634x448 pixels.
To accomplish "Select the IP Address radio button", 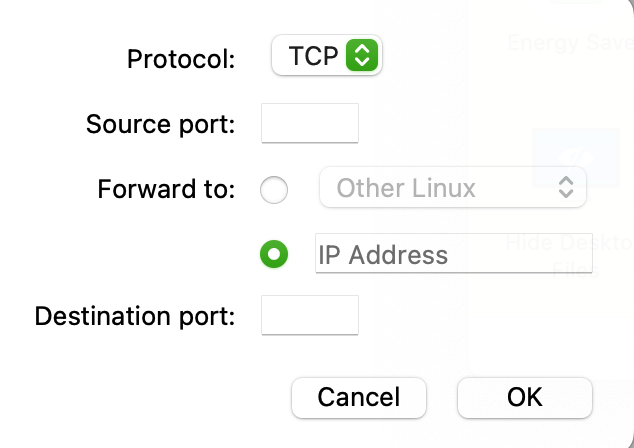I will coord(274,254).
